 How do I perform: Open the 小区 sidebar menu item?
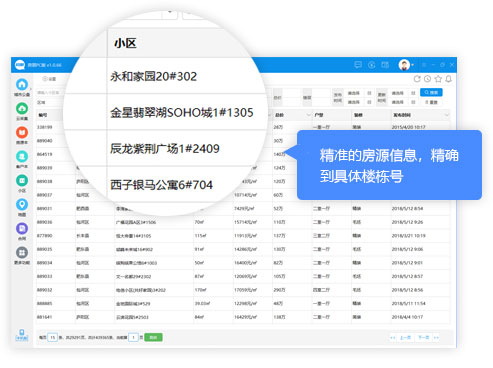tap(22, 183)
